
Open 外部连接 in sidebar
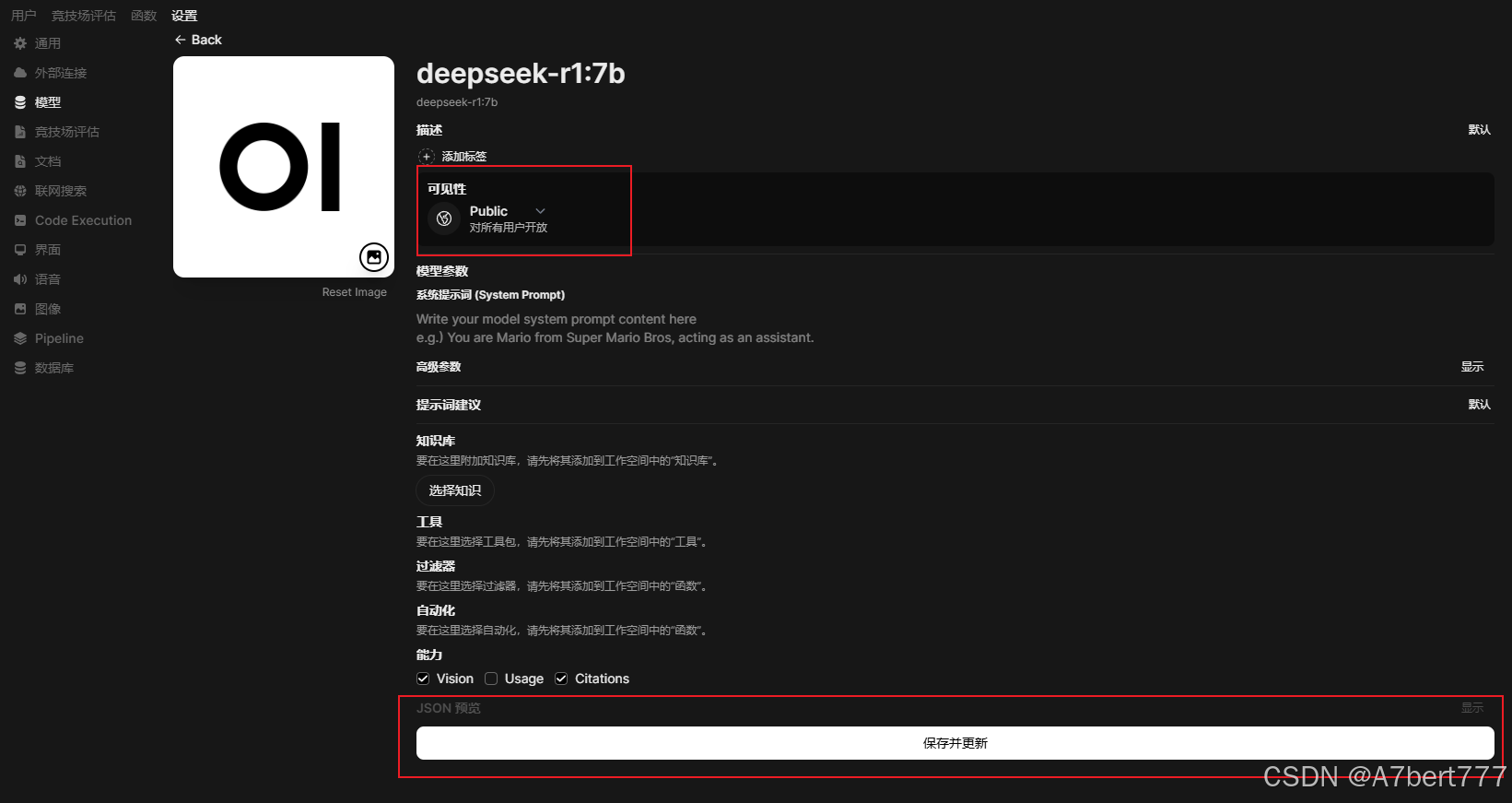61,73
